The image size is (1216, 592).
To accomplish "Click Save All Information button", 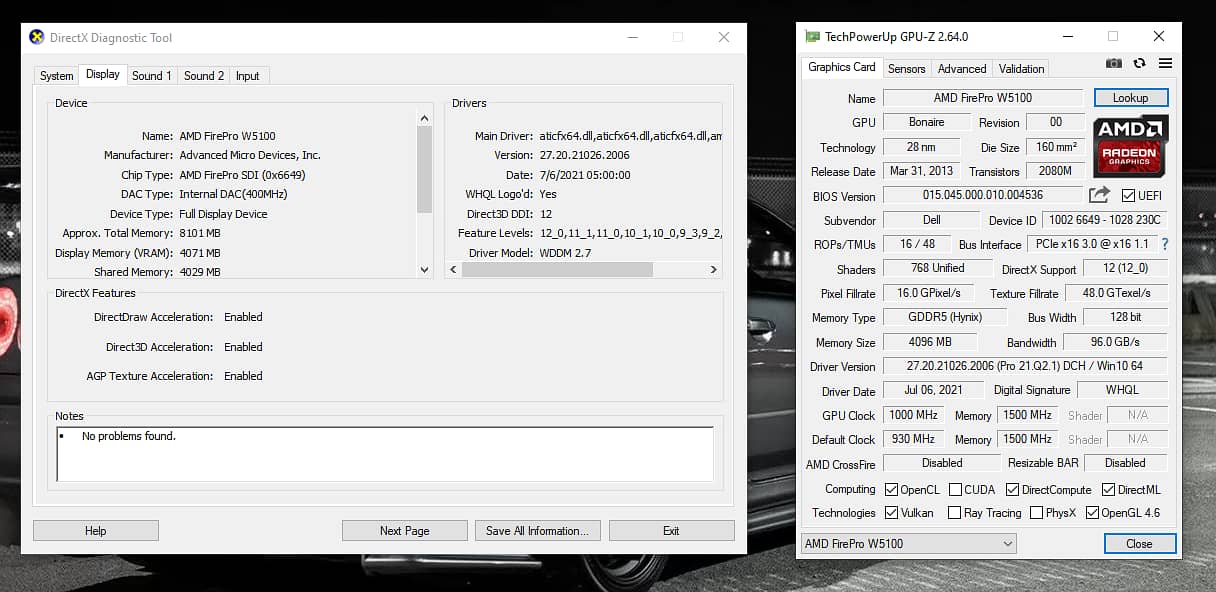I will [538, 531].
